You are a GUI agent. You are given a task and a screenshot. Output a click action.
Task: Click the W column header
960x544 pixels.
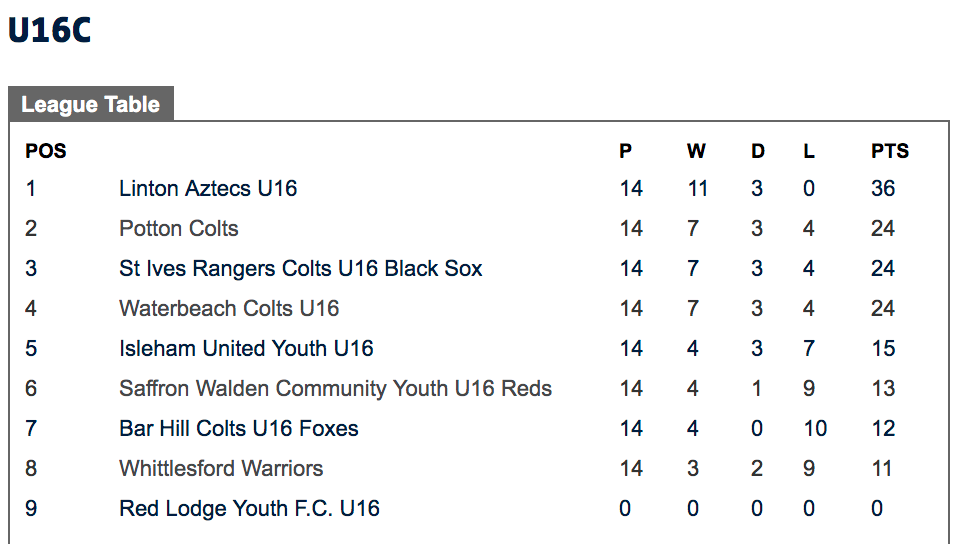[x=696, y=151]
